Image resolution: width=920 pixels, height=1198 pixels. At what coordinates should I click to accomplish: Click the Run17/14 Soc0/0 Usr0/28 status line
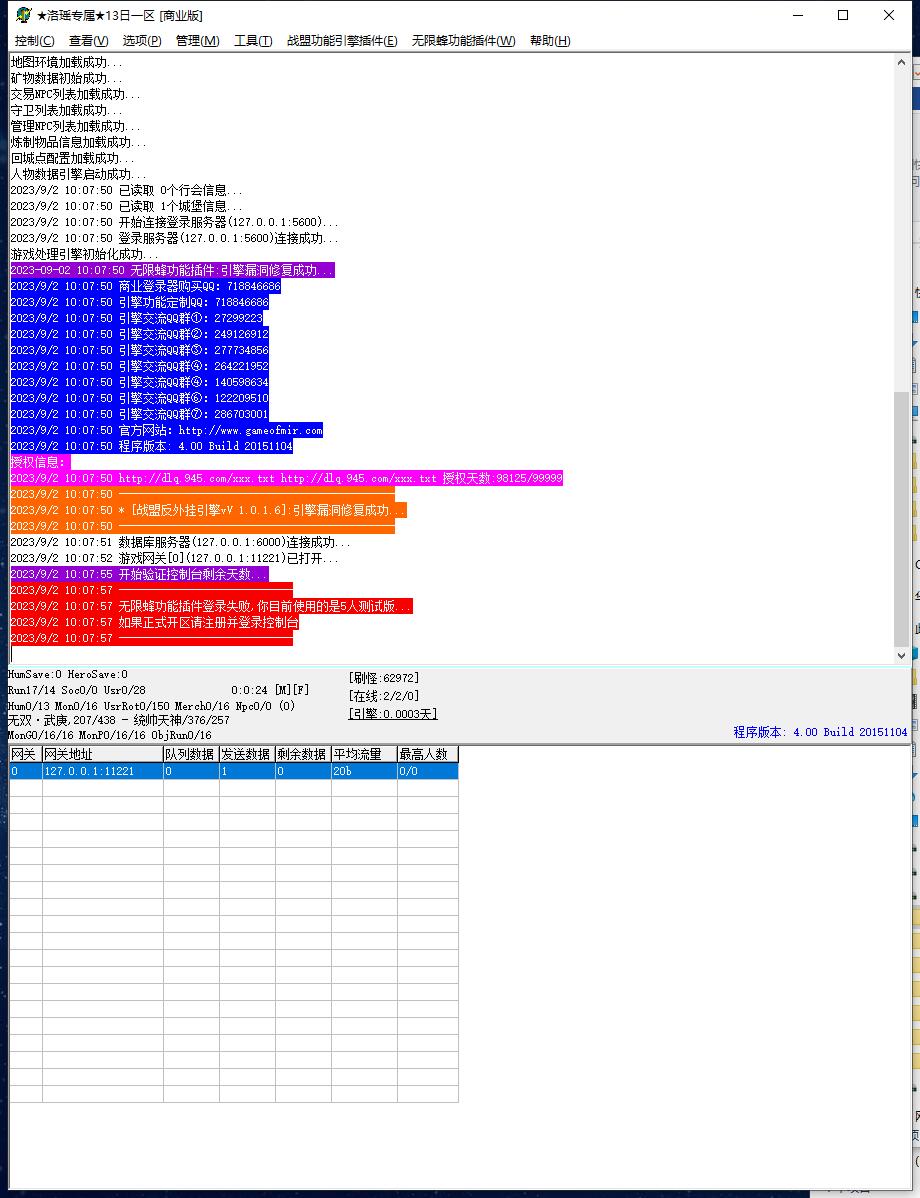coord(76,690)
